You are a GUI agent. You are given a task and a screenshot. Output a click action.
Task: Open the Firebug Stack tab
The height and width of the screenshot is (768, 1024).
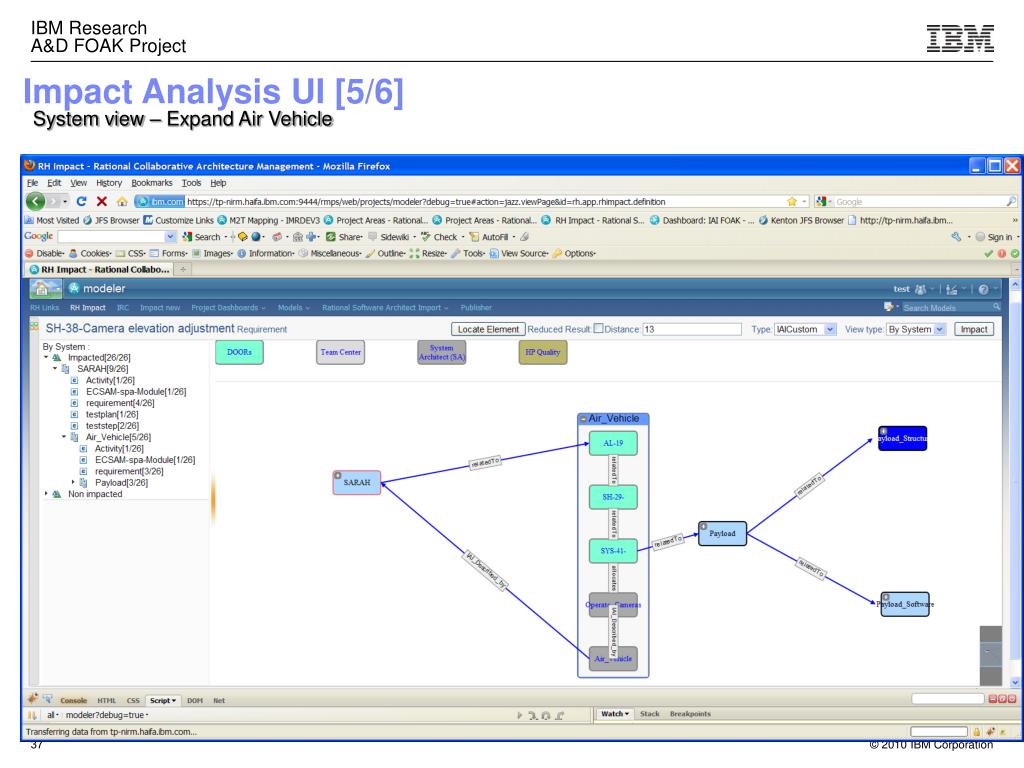pos(649,714)
